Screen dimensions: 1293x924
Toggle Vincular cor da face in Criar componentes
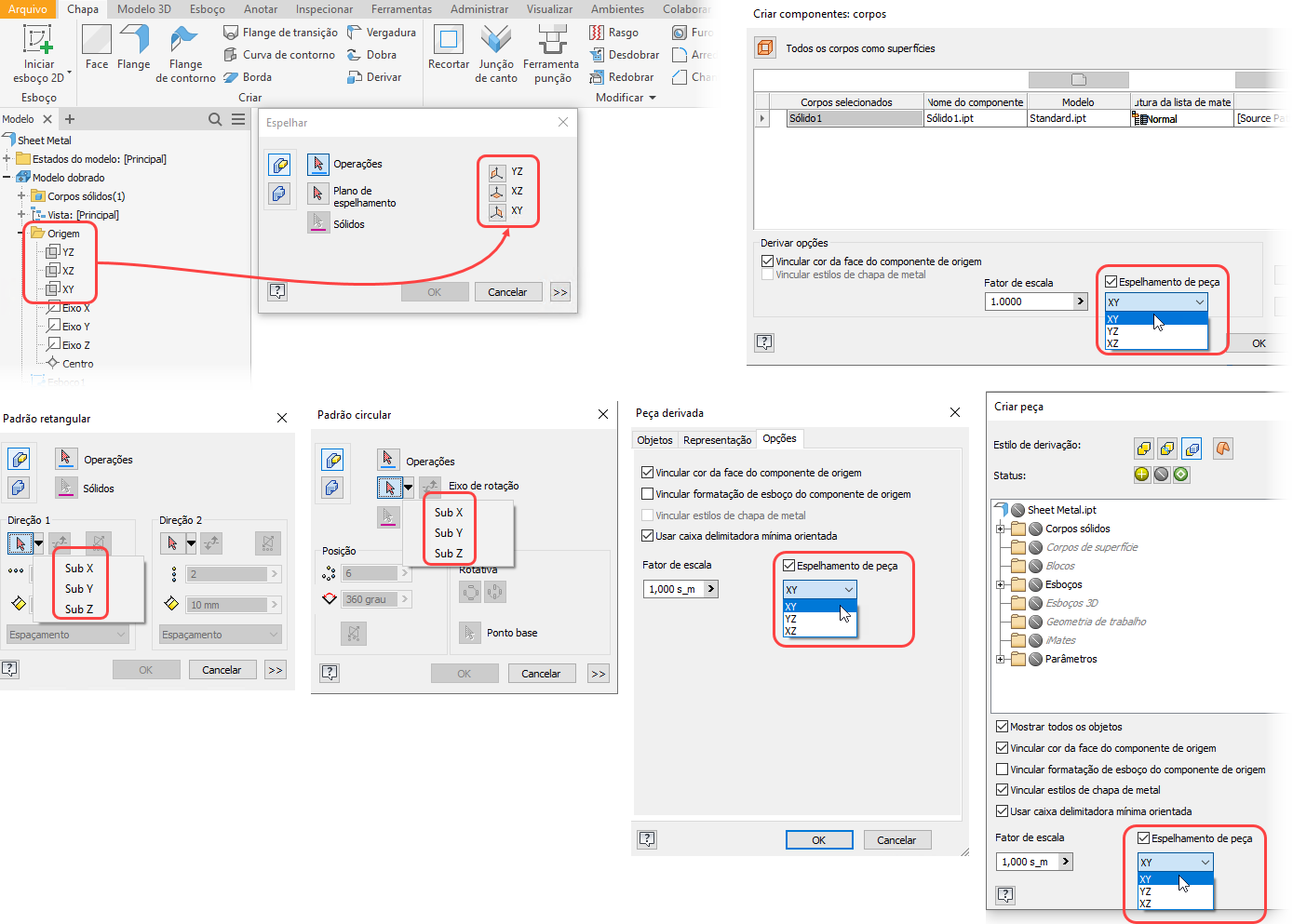pos(768,261)
